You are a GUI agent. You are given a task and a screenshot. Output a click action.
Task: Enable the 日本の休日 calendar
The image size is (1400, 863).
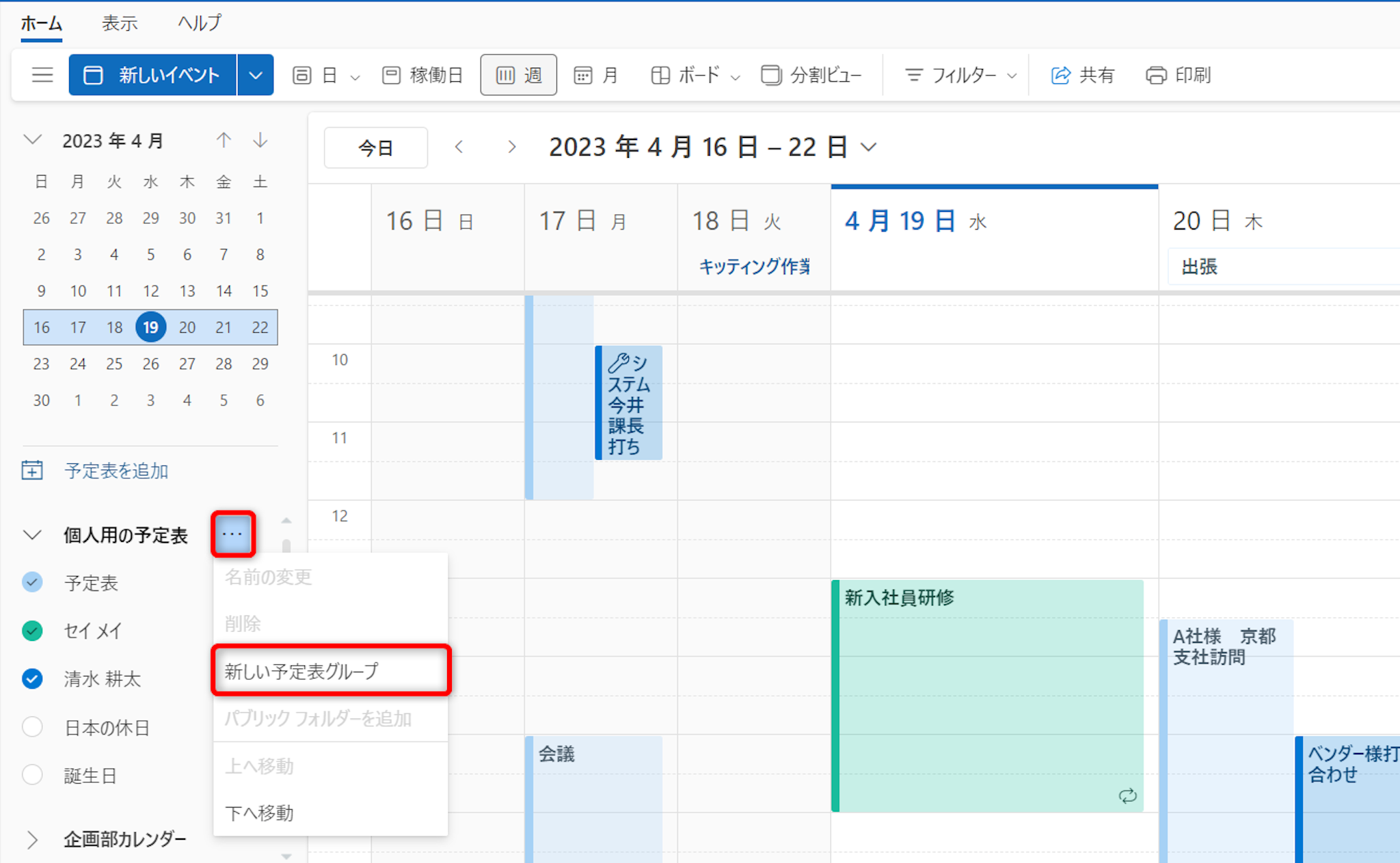(x=32, y=727)
